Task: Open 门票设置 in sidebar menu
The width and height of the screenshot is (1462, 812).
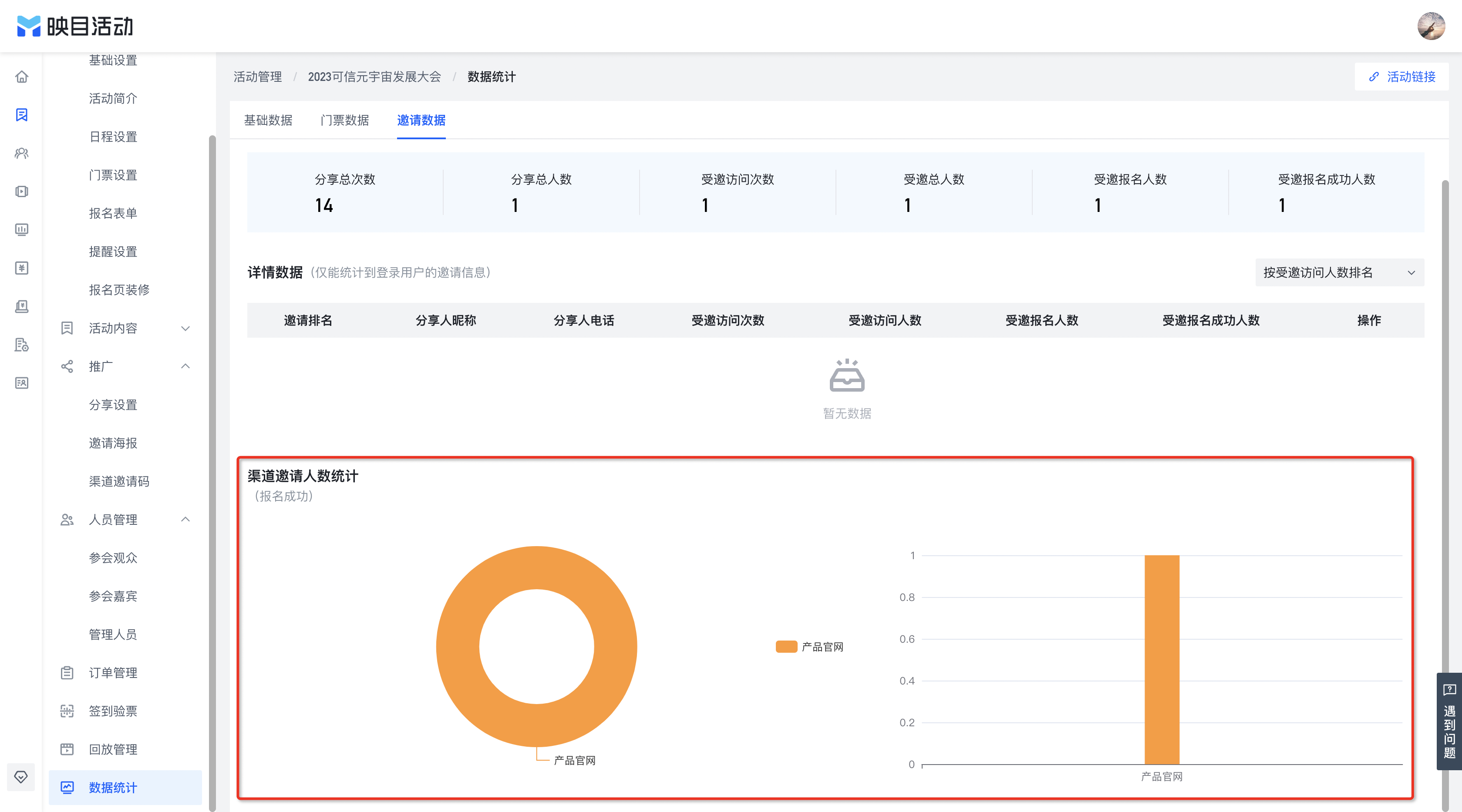Action: (x=113, y=175)
